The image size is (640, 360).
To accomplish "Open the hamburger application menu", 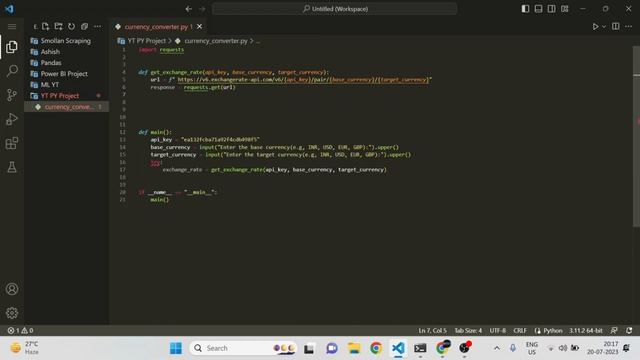I will point(12,27).
